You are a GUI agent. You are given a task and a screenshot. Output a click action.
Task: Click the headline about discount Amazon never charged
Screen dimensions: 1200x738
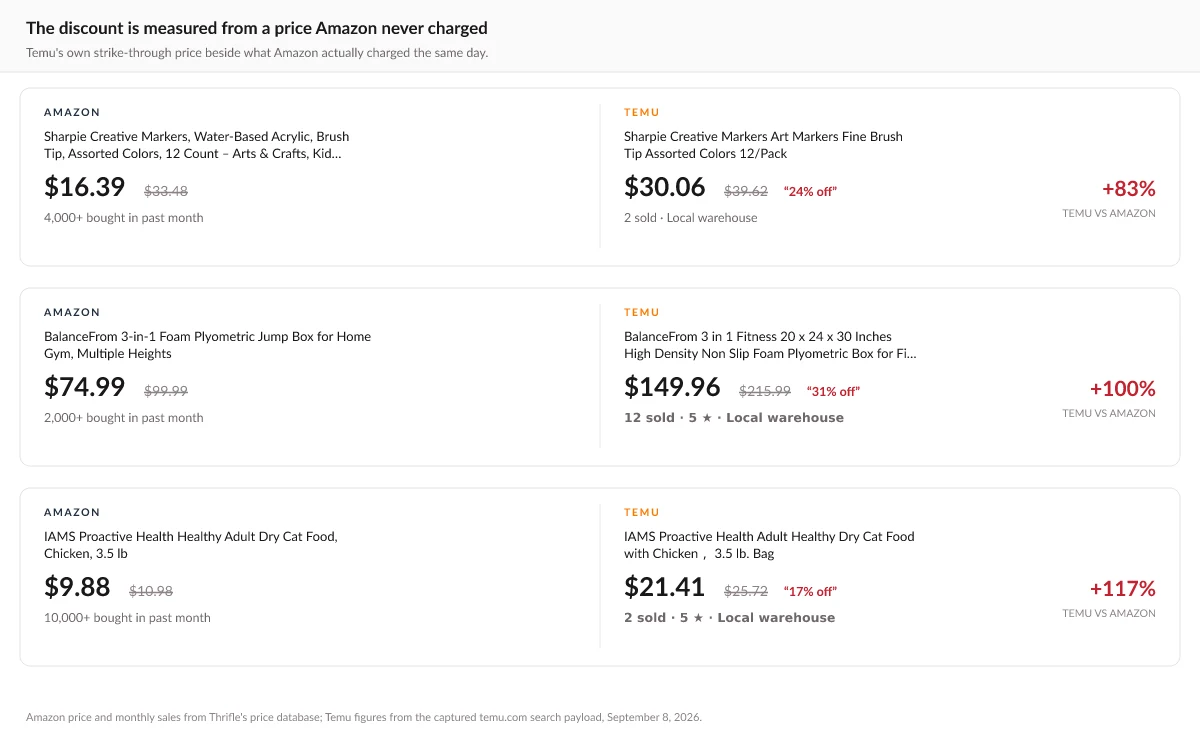pos(257,28)
